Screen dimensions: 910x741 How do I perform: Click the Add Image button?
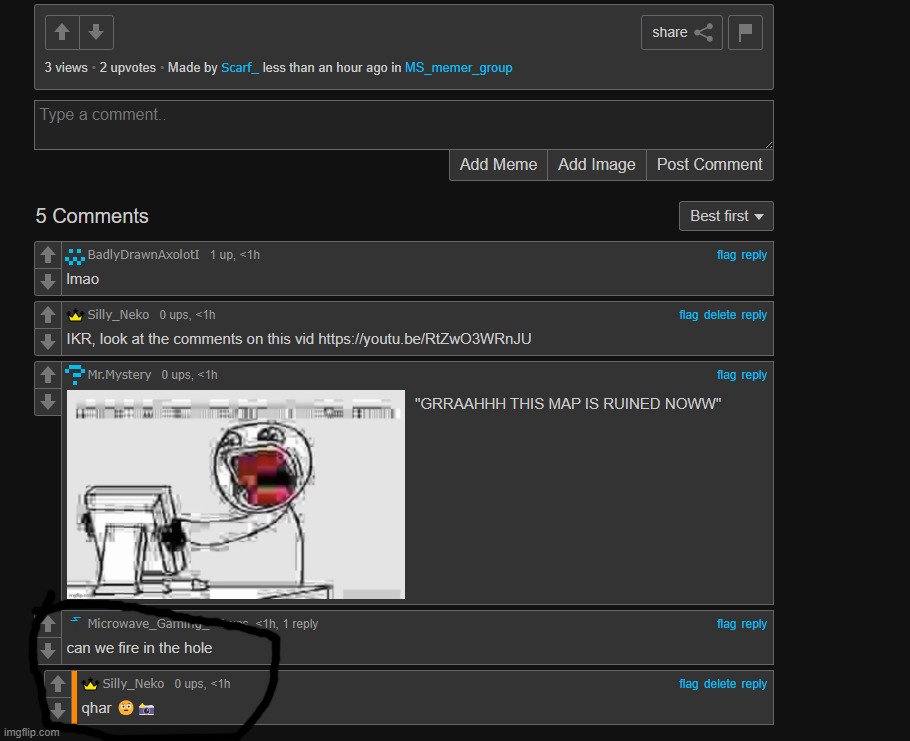(x=596, y=165)
